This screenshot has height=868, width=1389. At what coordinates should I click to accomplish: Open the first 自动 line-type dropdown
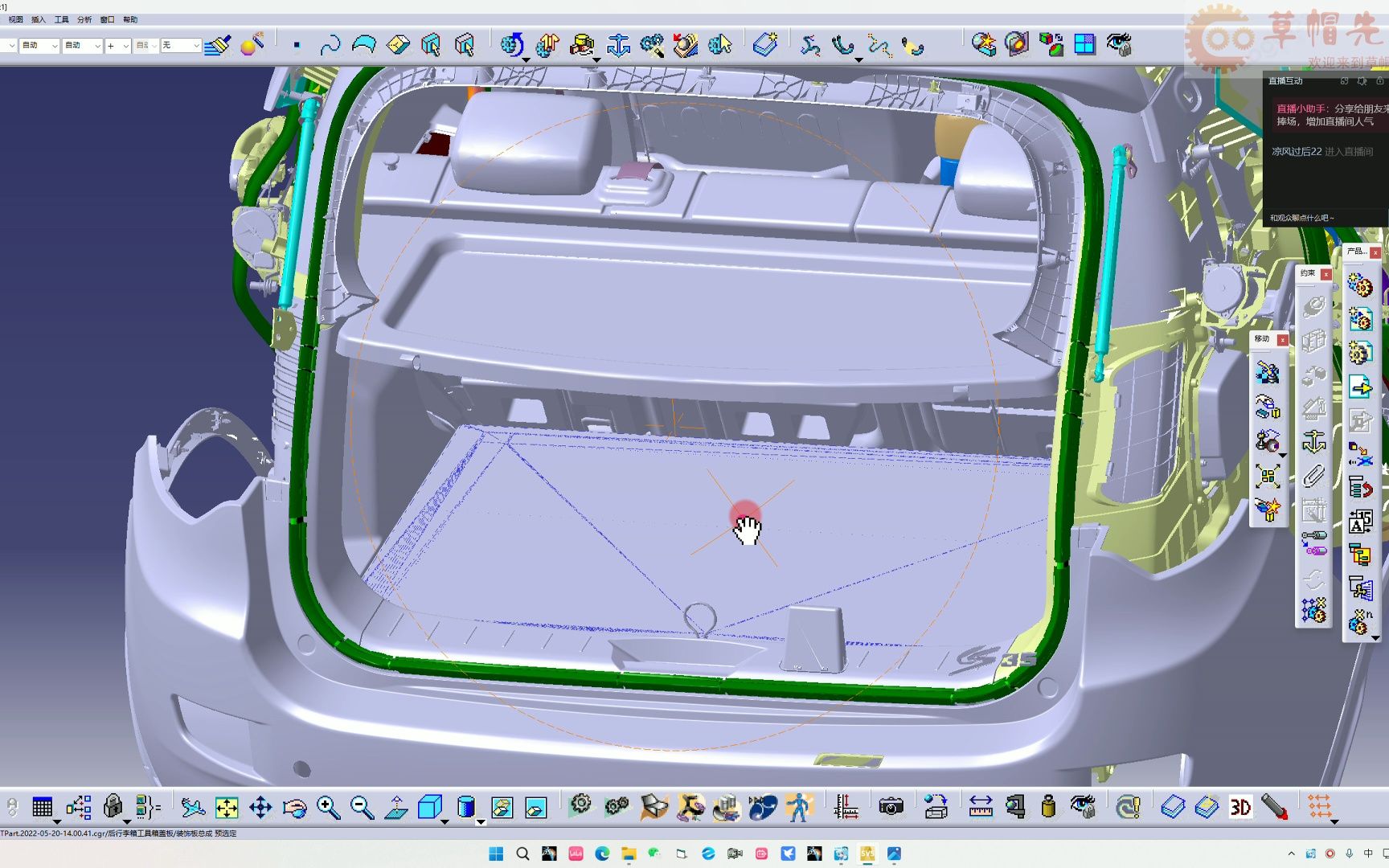click(39, 46)
